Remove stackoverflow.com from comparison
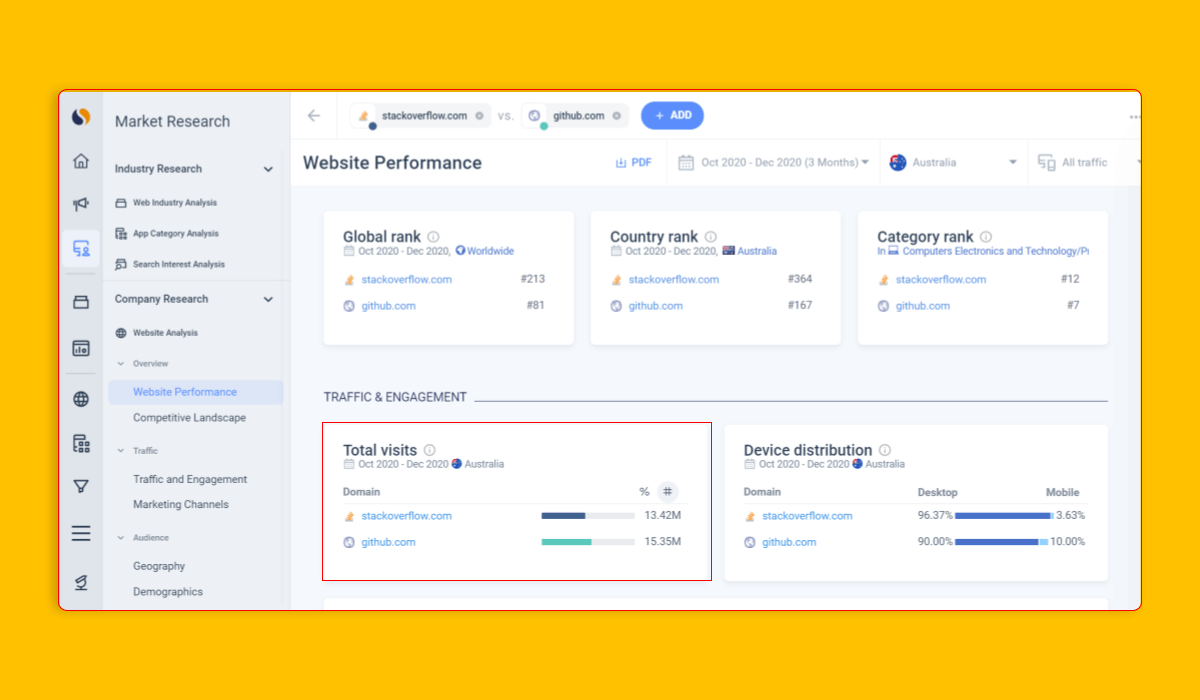 point(479,116)
